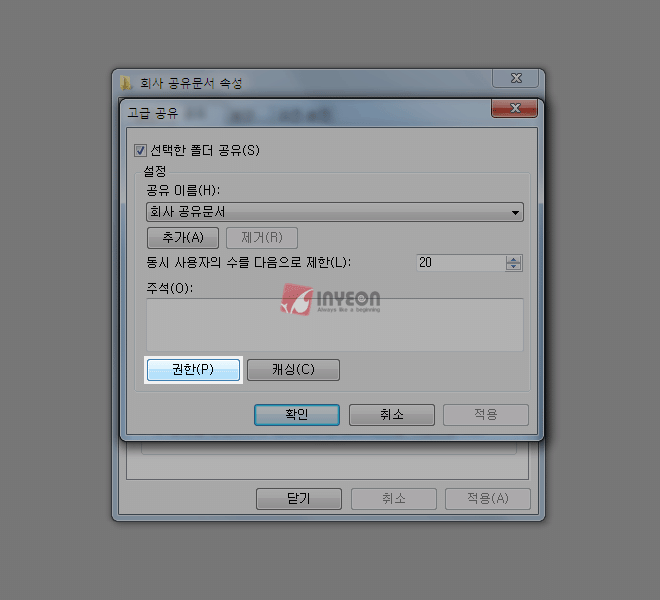Viewport: 660px width, 600px height.
Task: Click the 권한(P) permissions button
Action: 193,370
